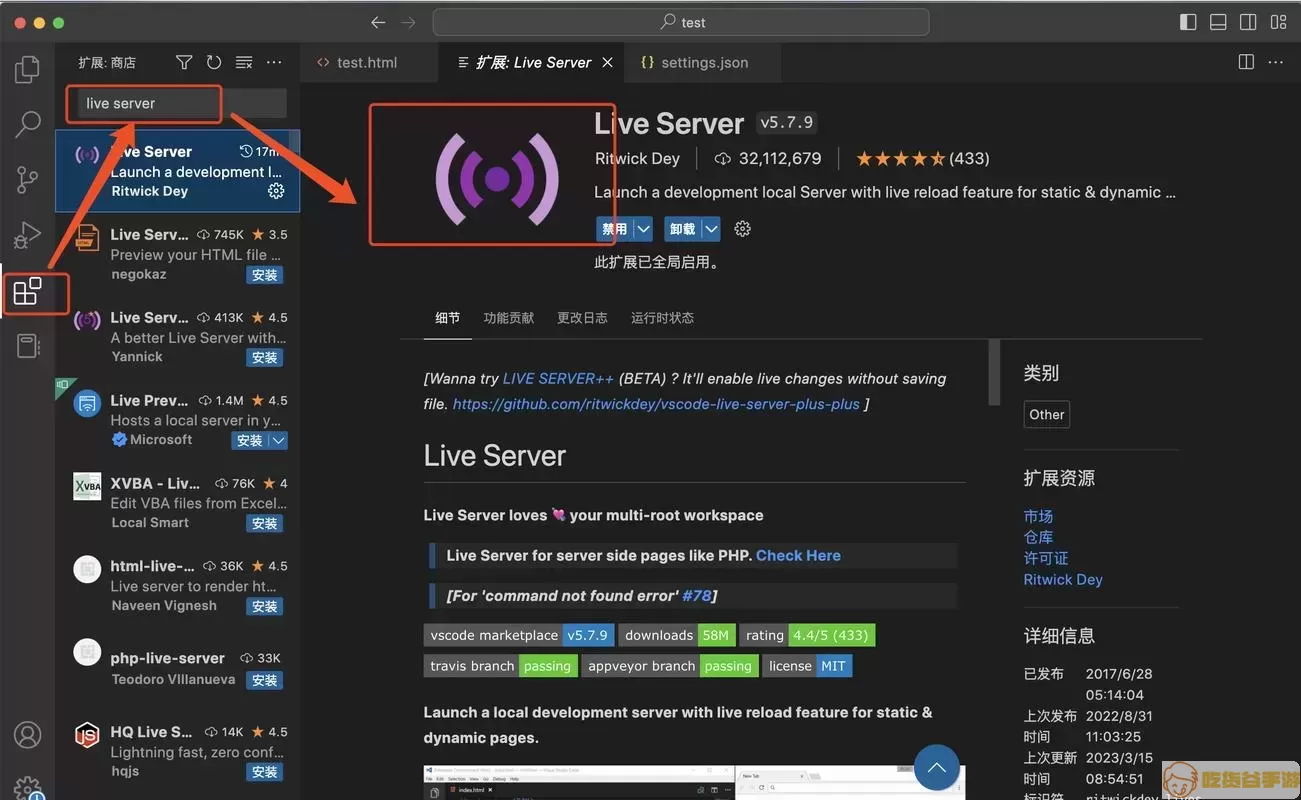Open editor more actions ellipsis

coord(1276,62)
